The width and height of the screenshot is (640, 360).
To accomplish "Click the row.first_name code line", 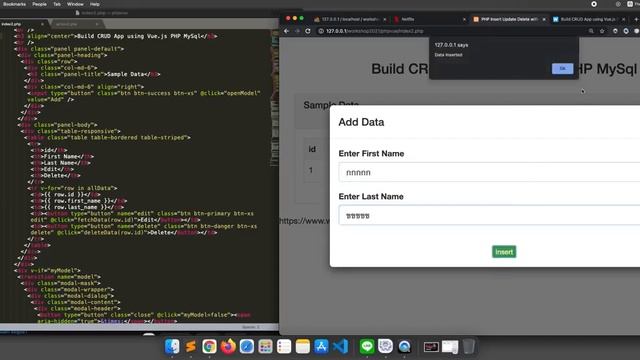I will 79,201.
